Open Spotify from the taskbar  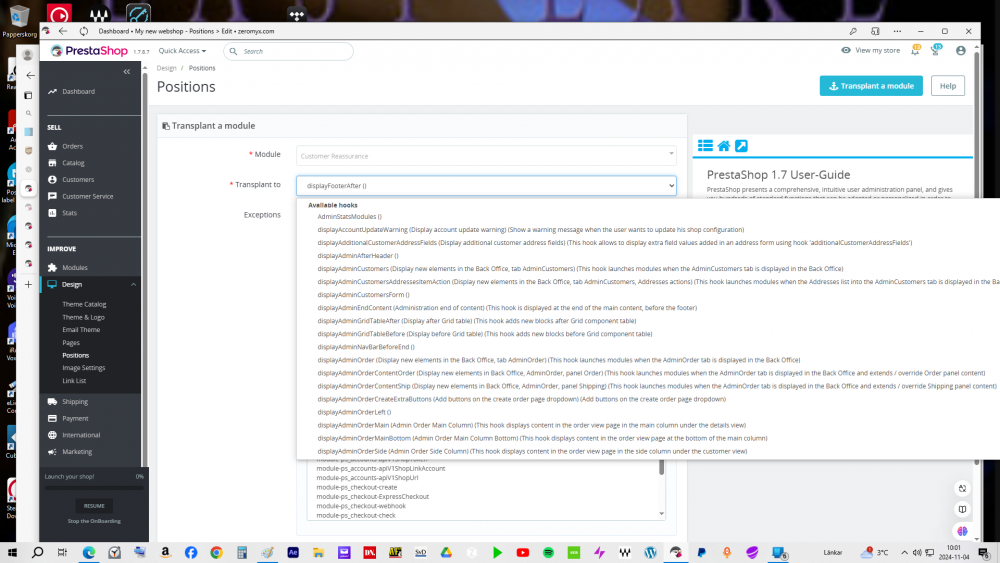point(548,552)
